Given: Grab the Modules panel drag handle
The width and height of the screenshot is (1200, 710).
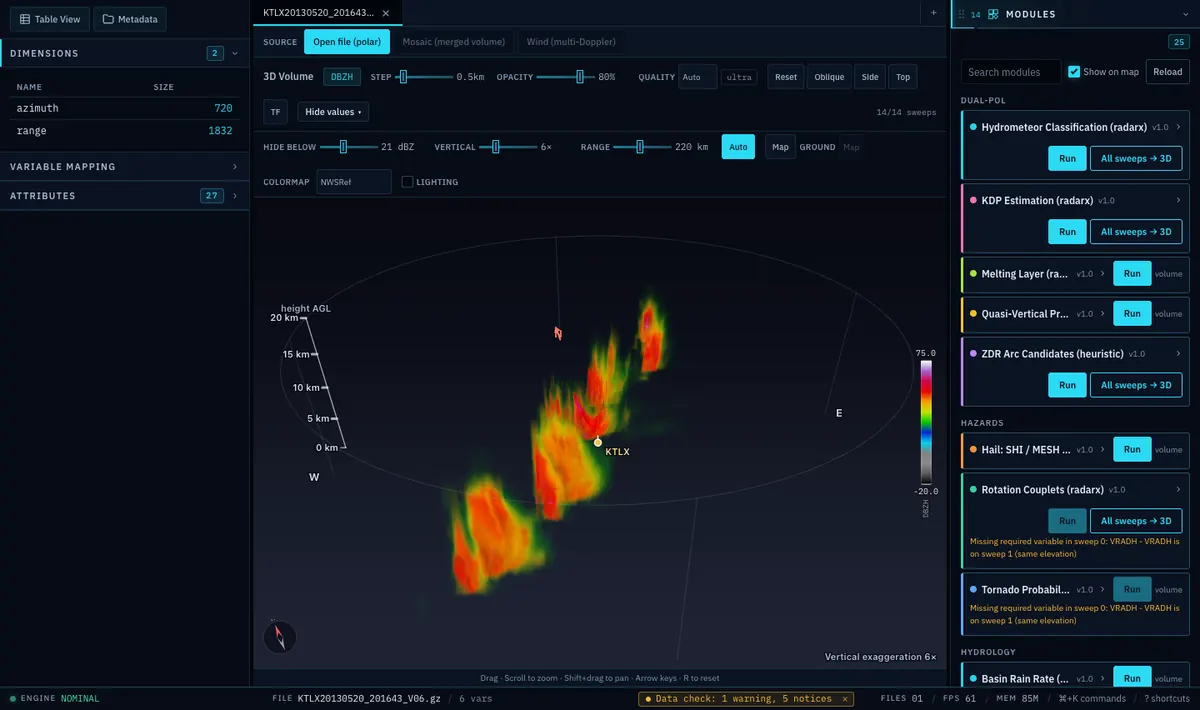Looking at the screenshot, I should pos(962,14).
